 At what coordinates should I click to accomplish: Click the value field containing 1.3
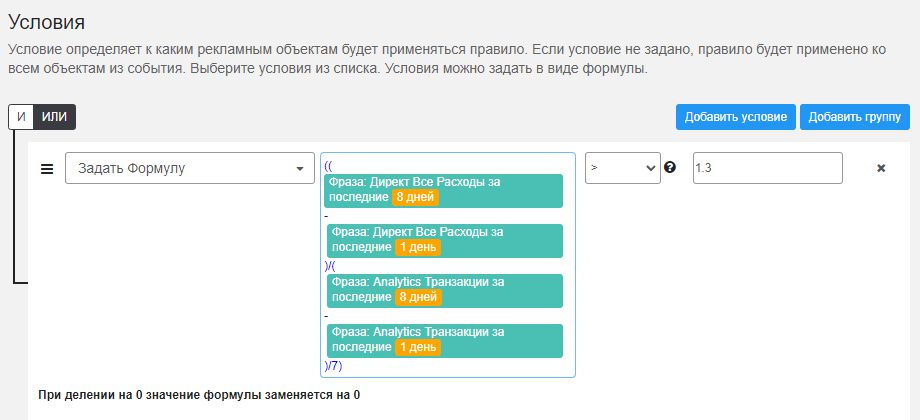click(x=767, y=168)
